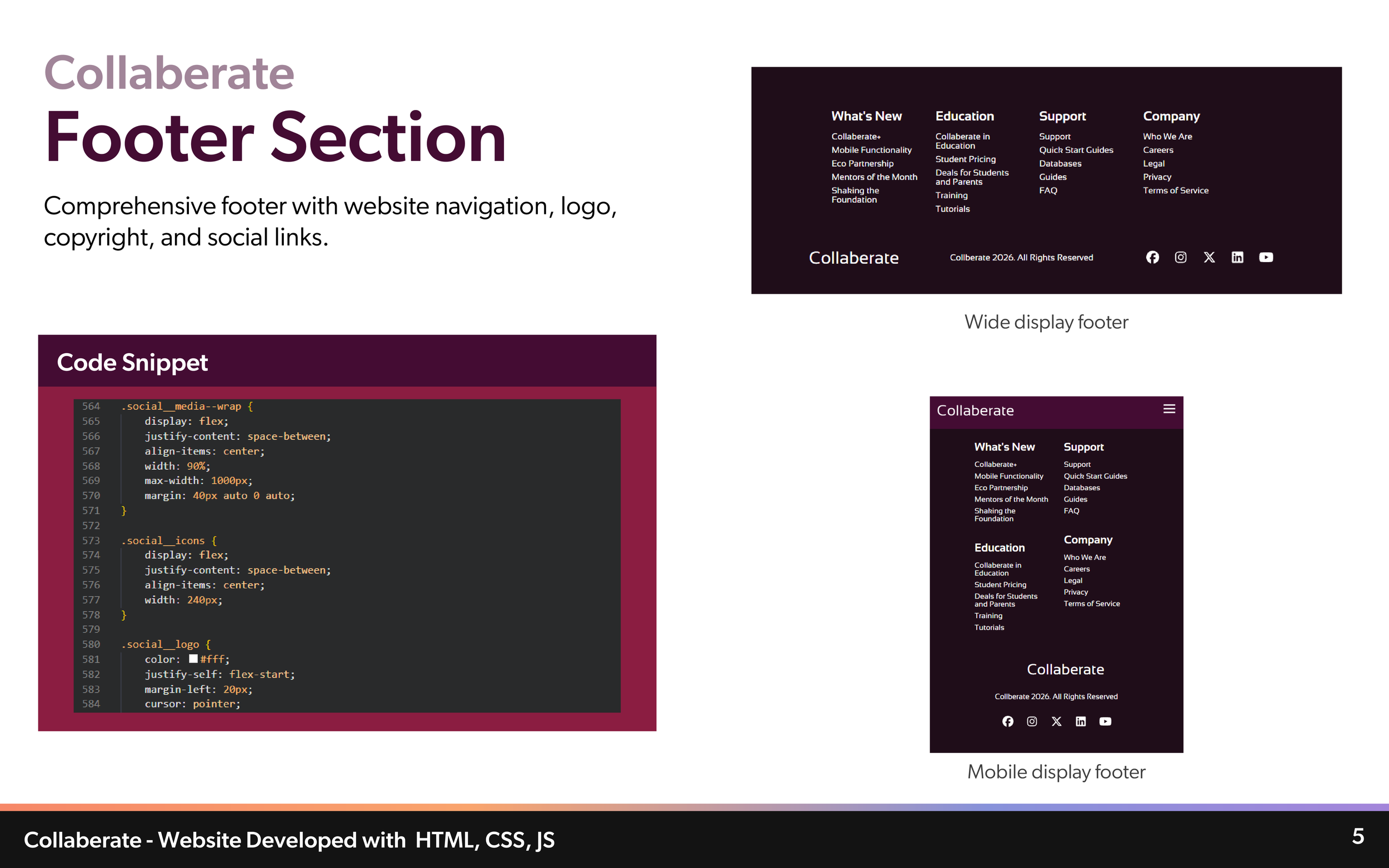Click Facebook icon in wide display footer
1389x868 pixels.
1152,257
